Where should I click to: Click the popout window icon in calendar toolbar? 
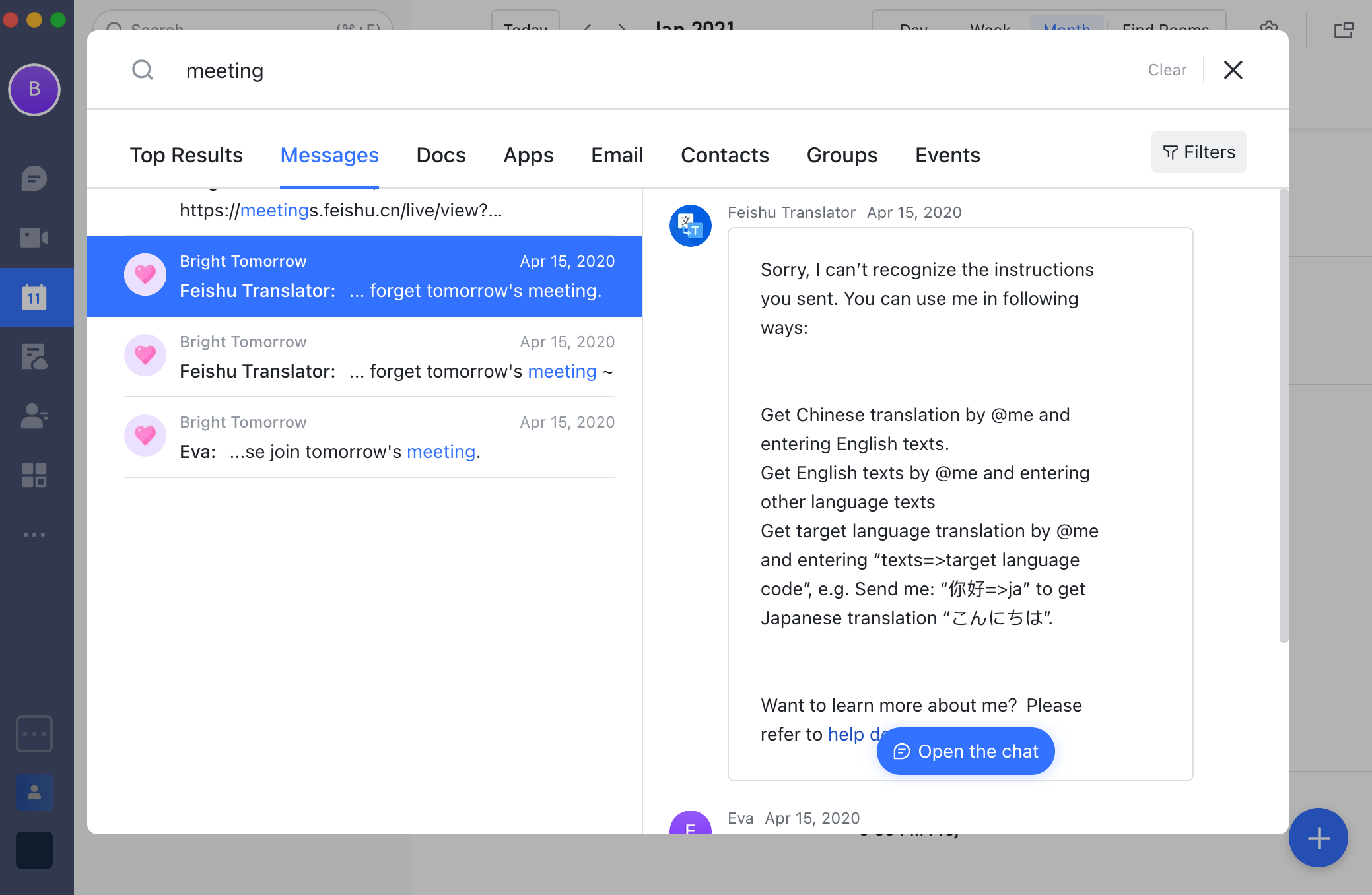point(1344,30)
